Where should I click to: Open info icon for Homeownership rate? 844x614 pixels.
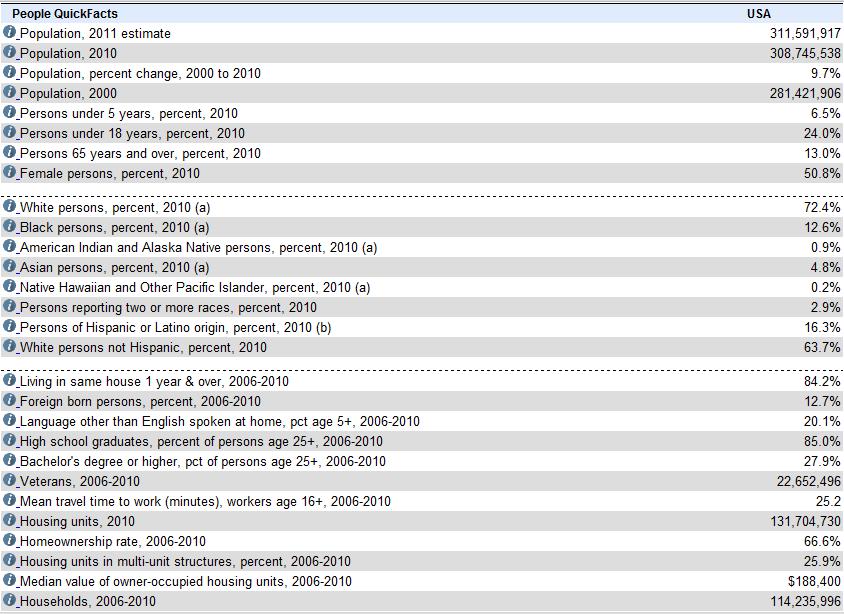[x=9, y=540]
